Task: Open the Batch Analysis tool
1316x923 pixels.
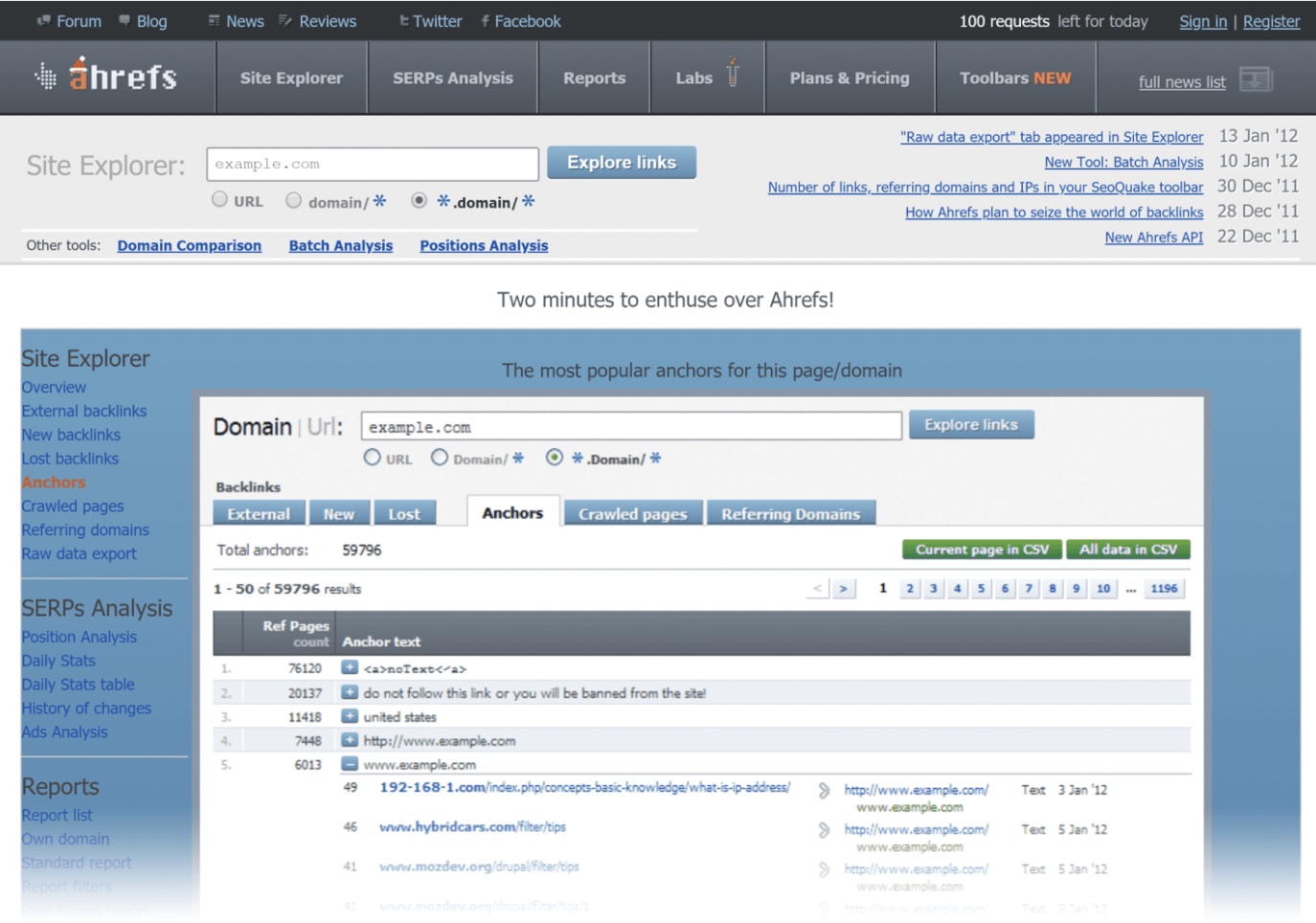Action: [x=341, y=246]
